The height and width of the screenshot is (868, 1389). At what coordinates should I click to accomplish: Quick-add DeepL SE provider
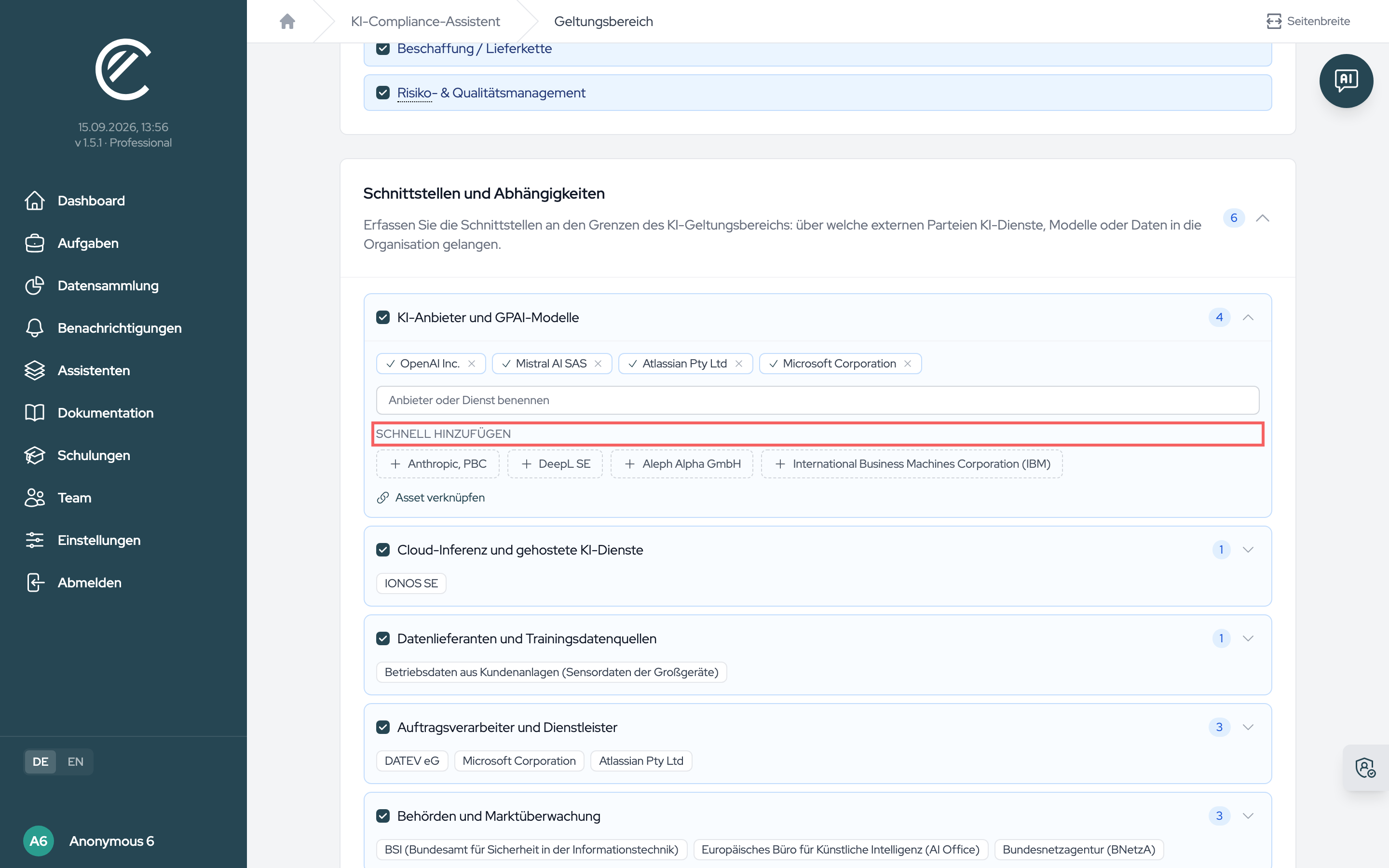coord(555,464)
